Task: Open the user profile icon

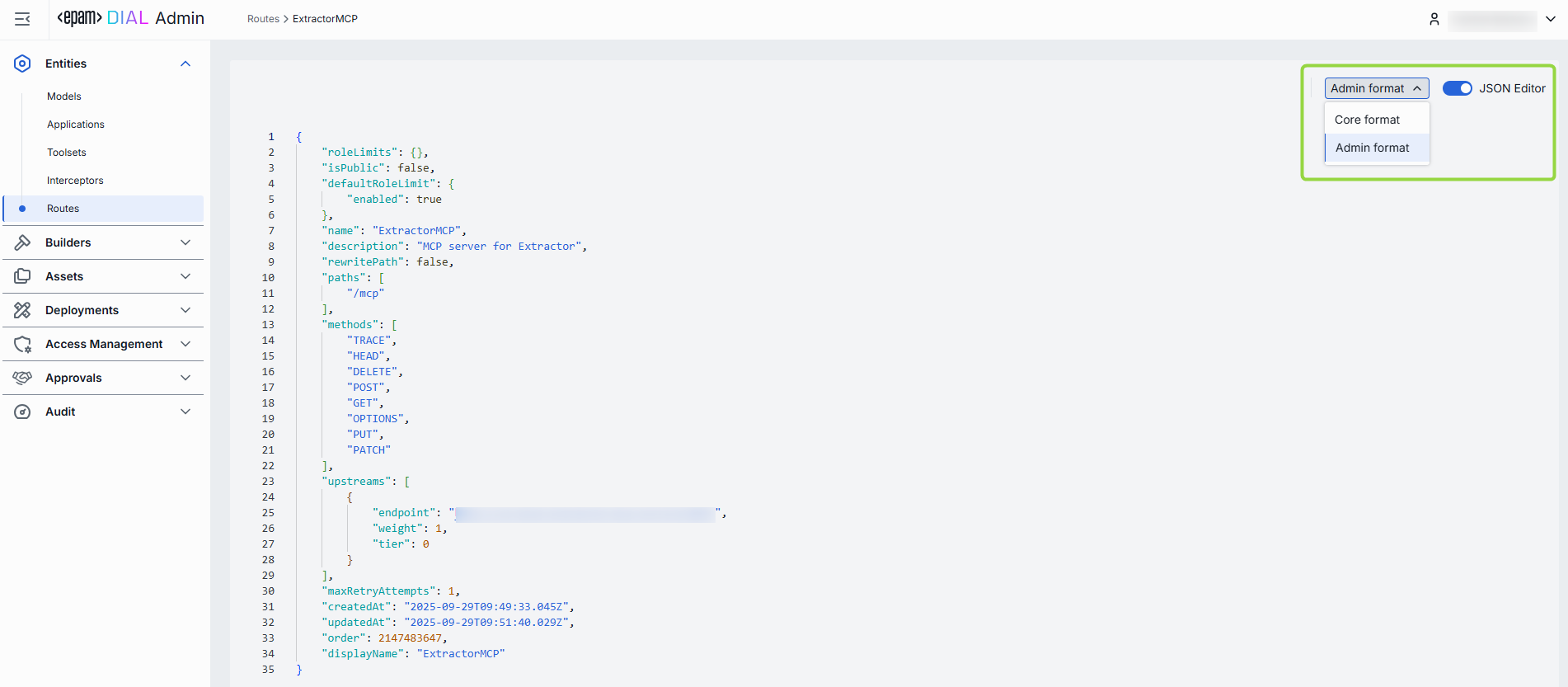Action: click(1434, 19)
